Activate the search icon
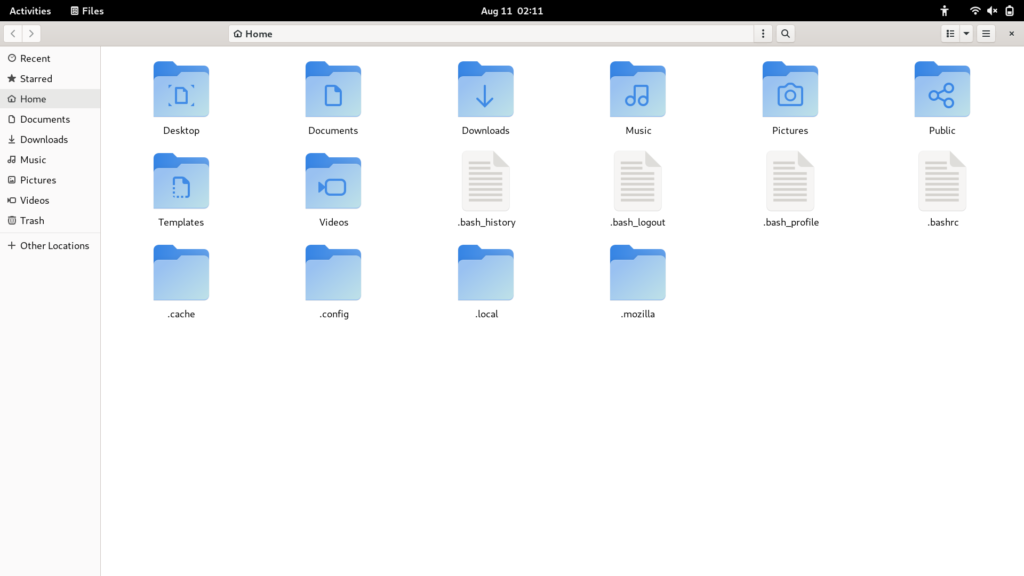 pyautogui.click(x=785, y=33)
